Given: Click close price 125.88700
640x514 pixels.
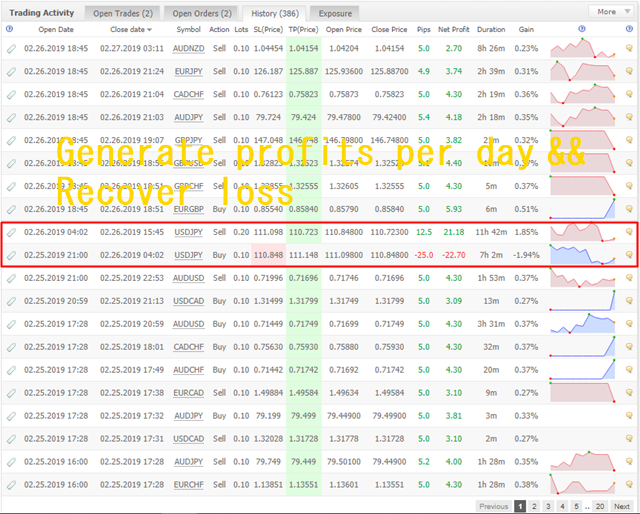Looking at the screenshot, I should [x=389, y=71].
